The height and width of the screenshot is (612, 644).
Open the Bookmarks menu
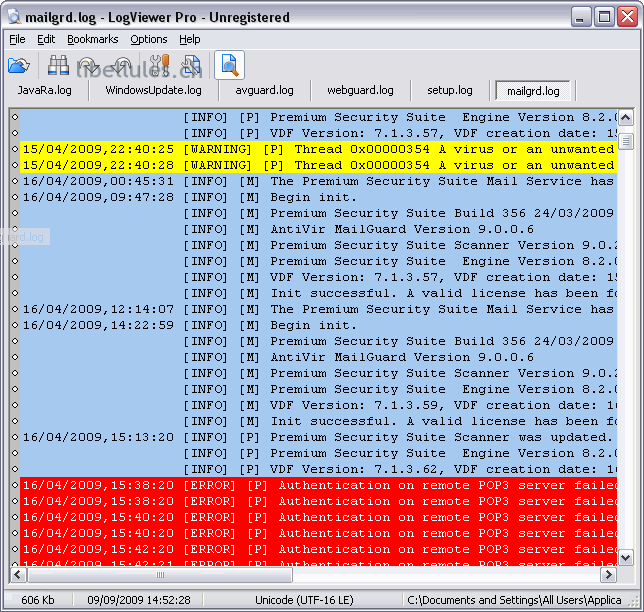click(93, 39)
